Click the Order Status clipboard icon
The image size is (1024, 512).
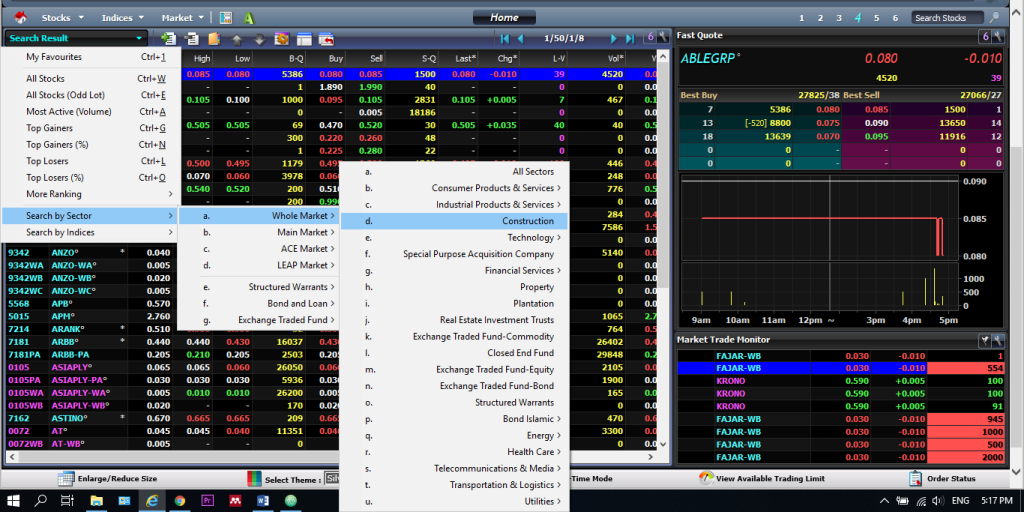915,478
